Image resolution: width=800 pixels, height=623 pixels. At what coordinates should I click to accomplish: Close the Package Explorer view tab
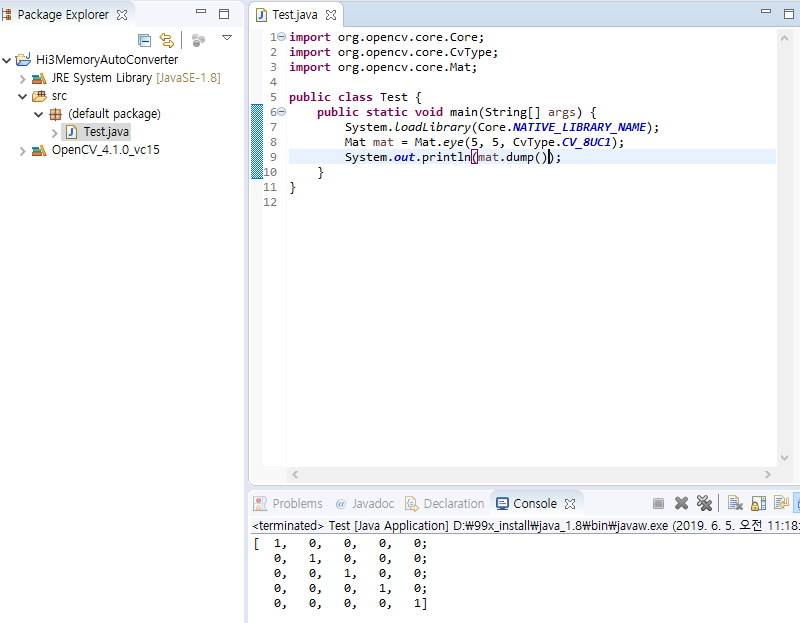(121, 15)
